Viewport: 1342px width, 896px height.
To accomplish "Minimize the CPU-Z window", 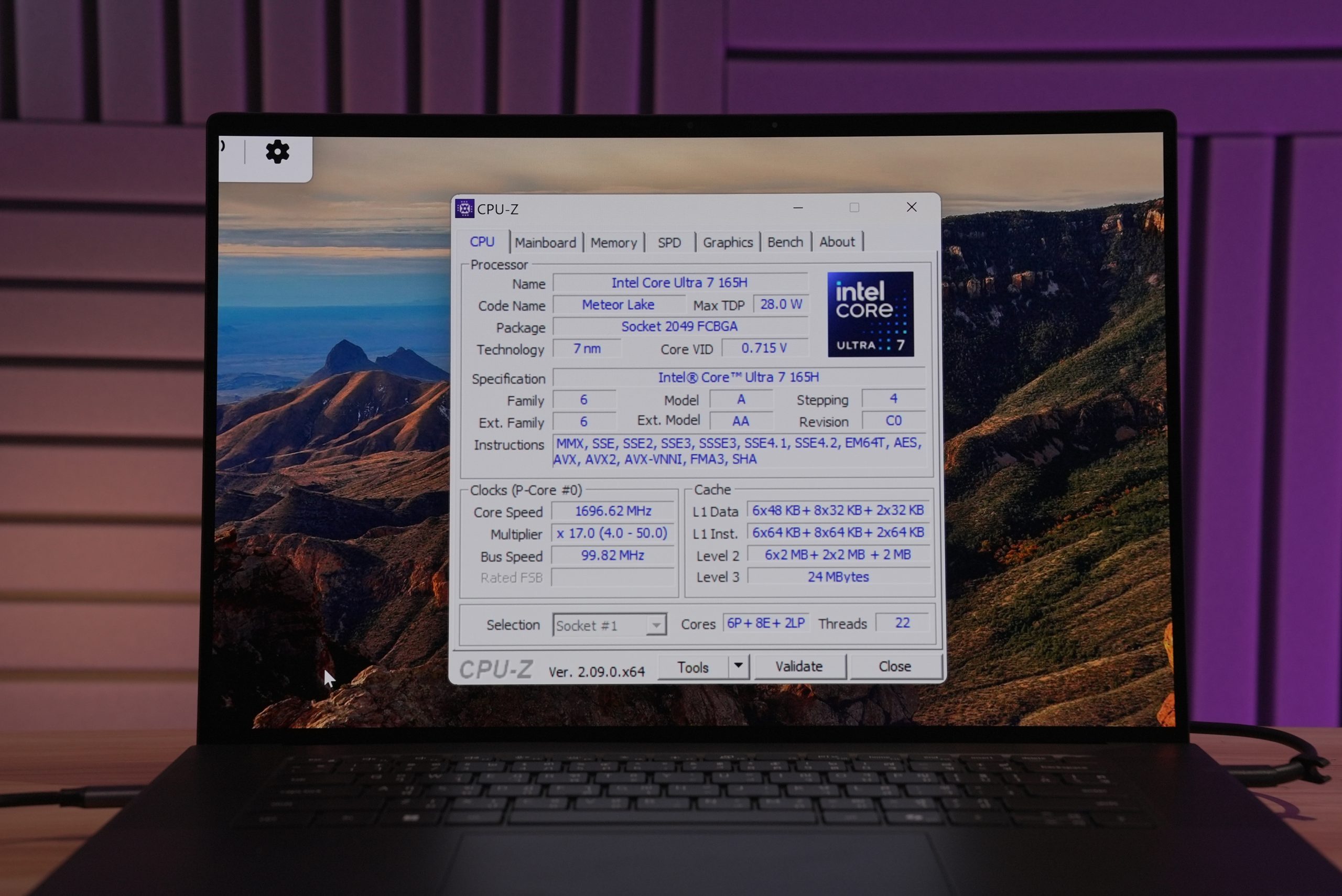I will pos(798,208).
